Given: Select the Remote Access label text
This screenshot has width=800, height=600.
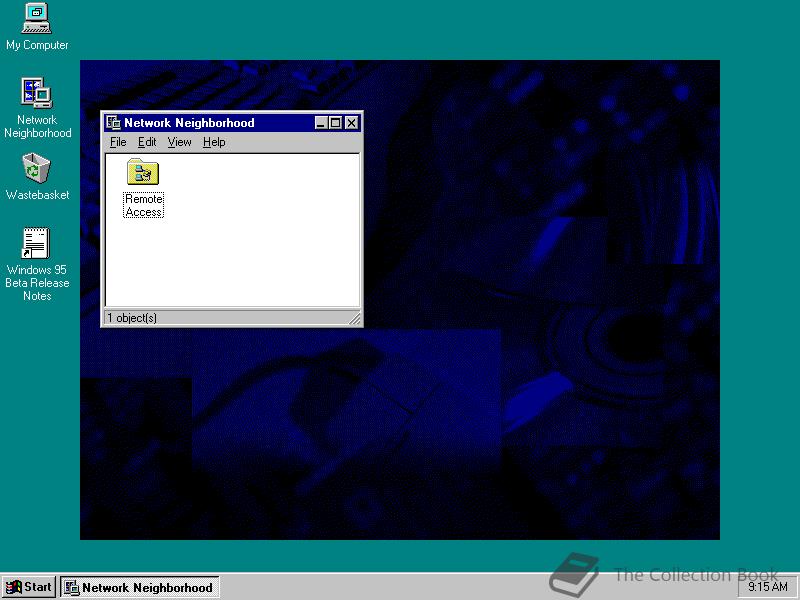Looking at the screenshot, I should click(x=143, y=205).
